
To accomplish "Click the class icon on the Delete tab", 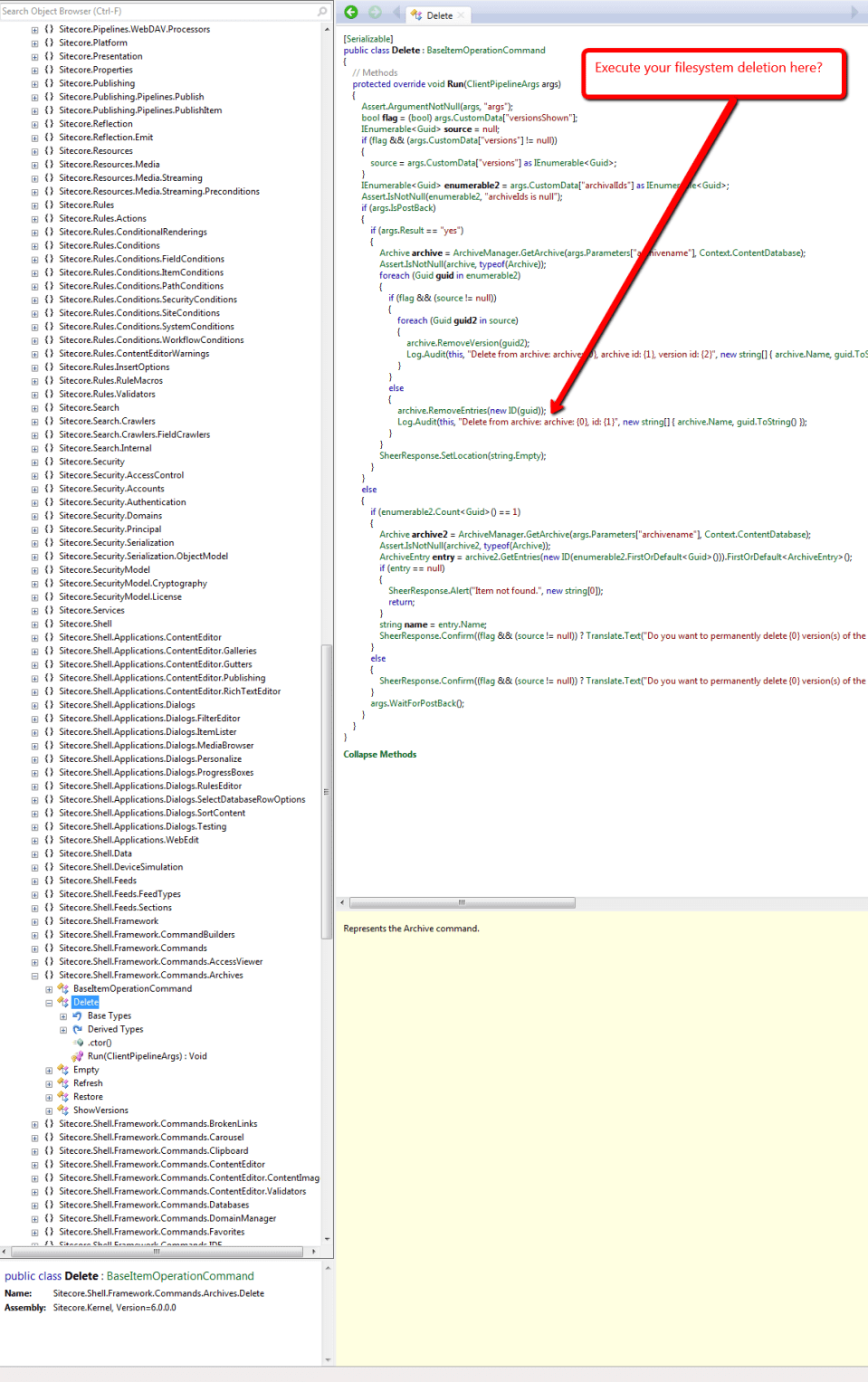I will point(417,12).
